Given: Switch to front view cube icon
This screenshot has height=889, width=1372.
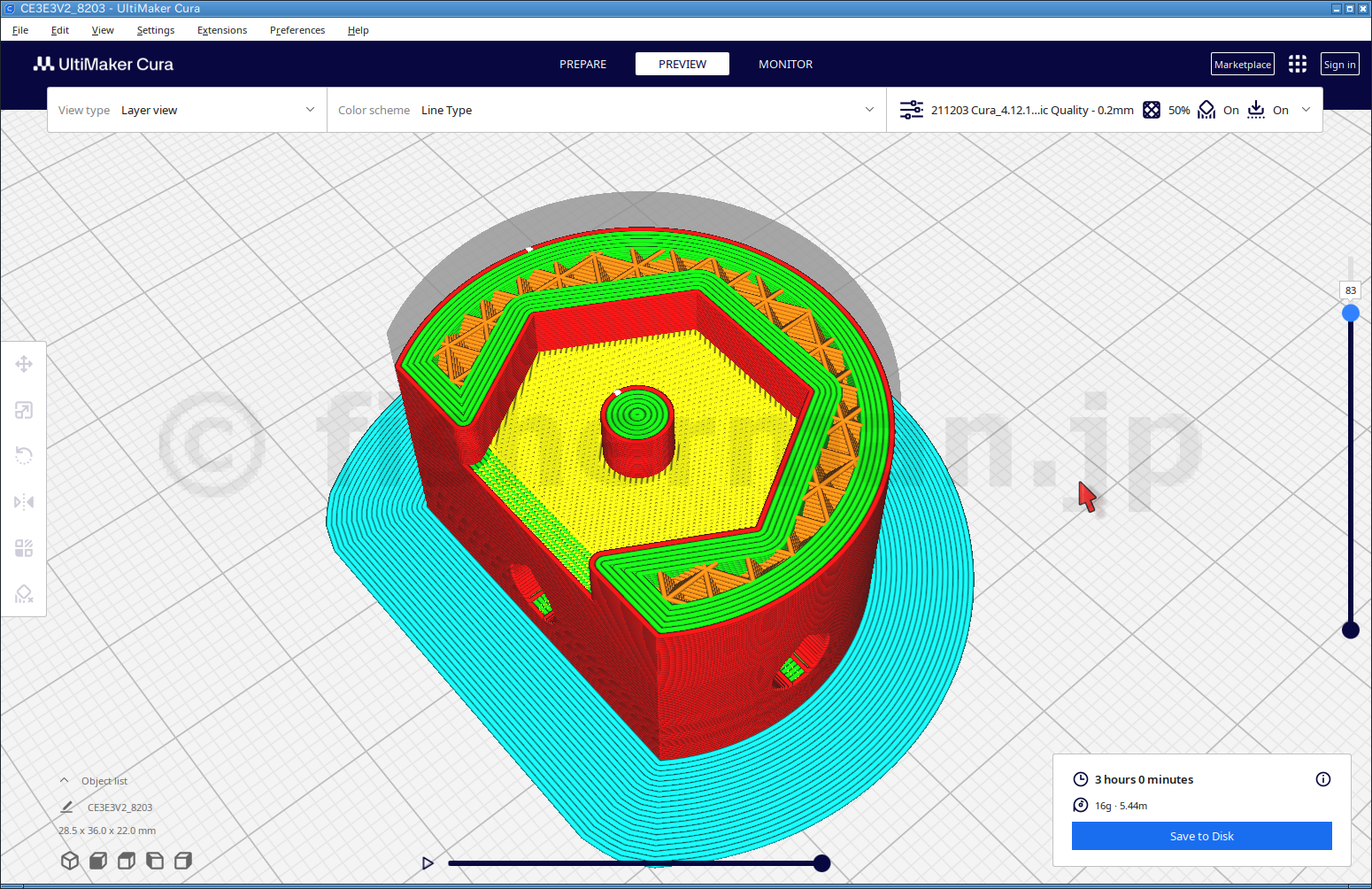Looking at the screenshot, I should tap(98, 861).
